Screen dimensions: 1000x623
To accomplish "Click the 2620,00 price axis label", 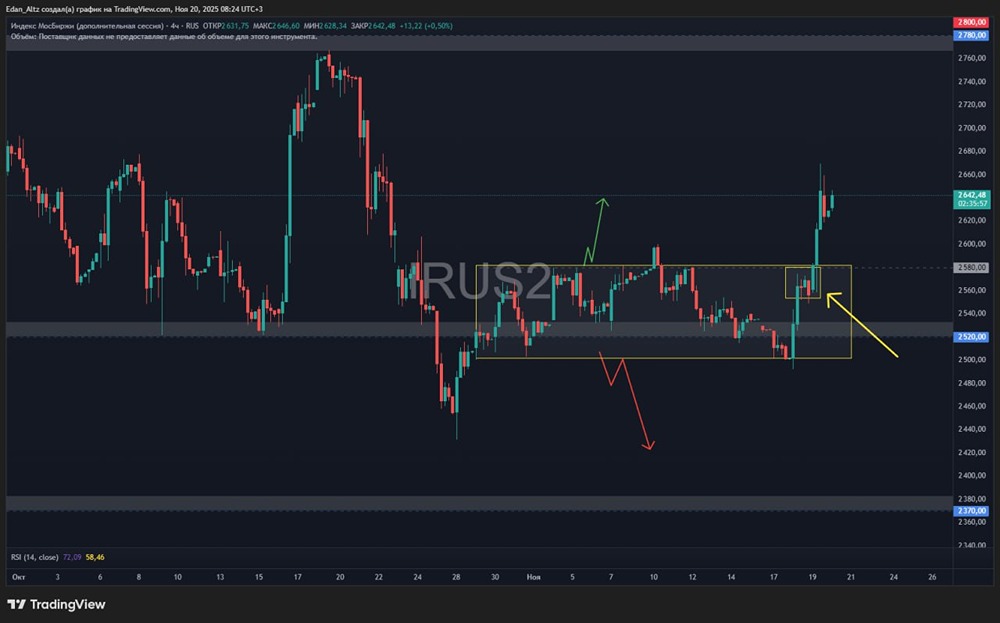I will [972, 221].
